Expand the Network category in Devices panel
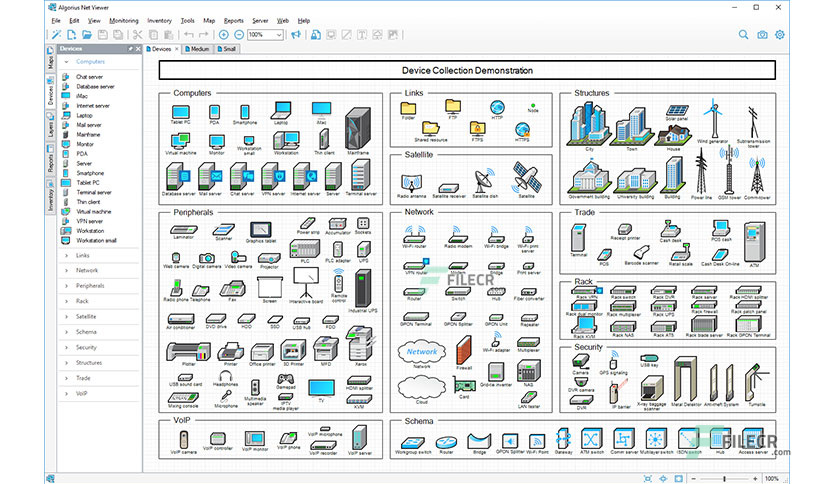 [66, 271]
